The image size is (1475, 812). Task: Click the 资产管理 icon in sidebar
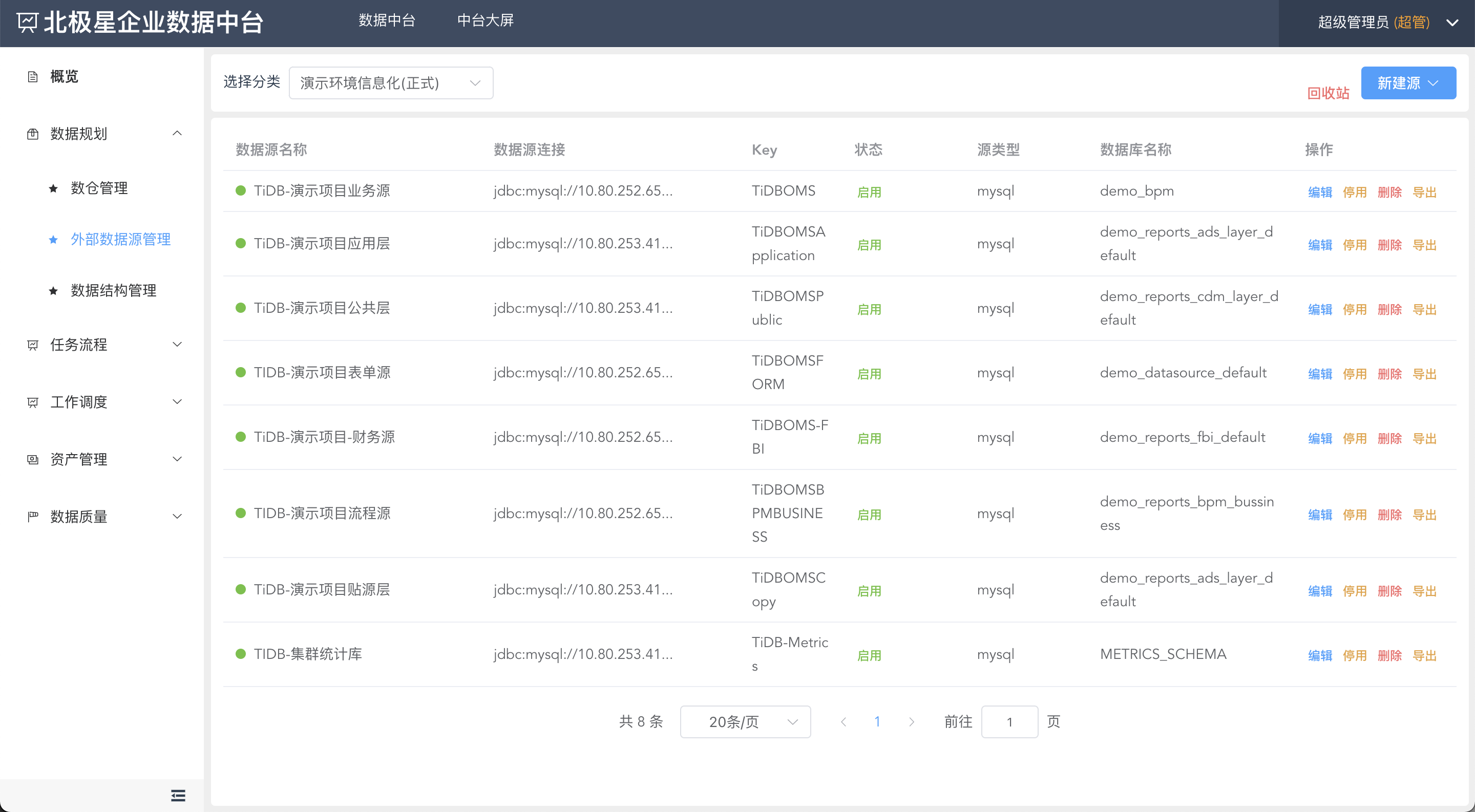(x=33, y=460)
